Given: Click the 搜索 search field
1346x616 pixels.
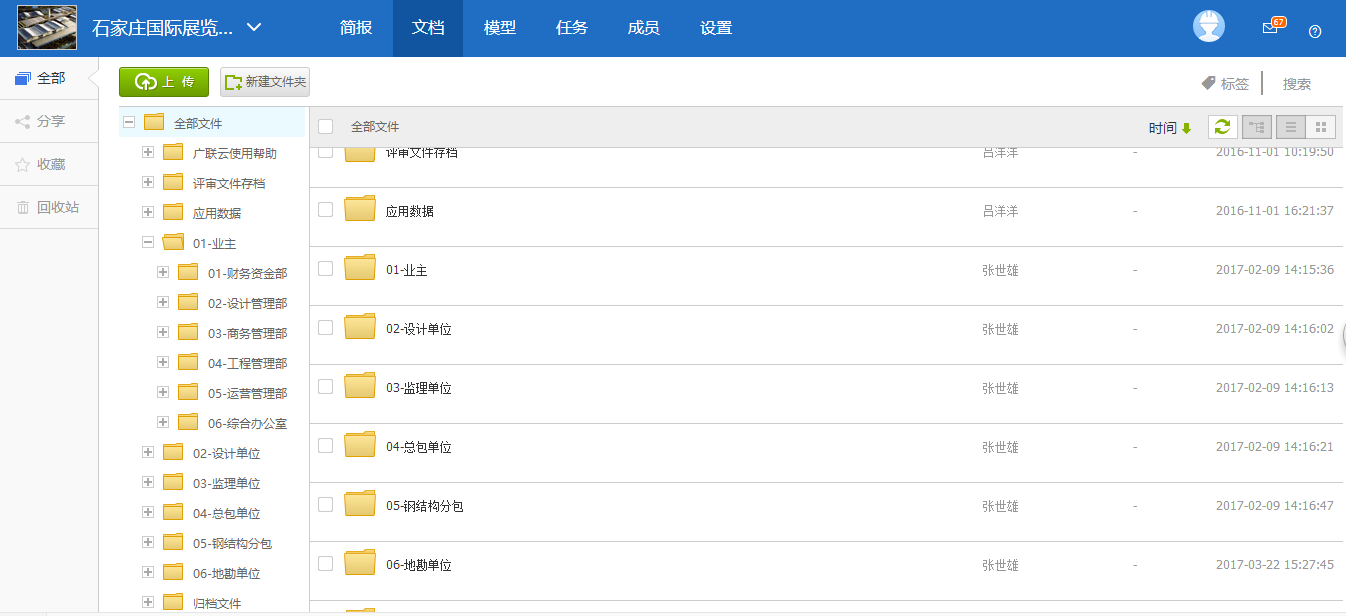Looking at the screenshot, I should point(1297,84).
